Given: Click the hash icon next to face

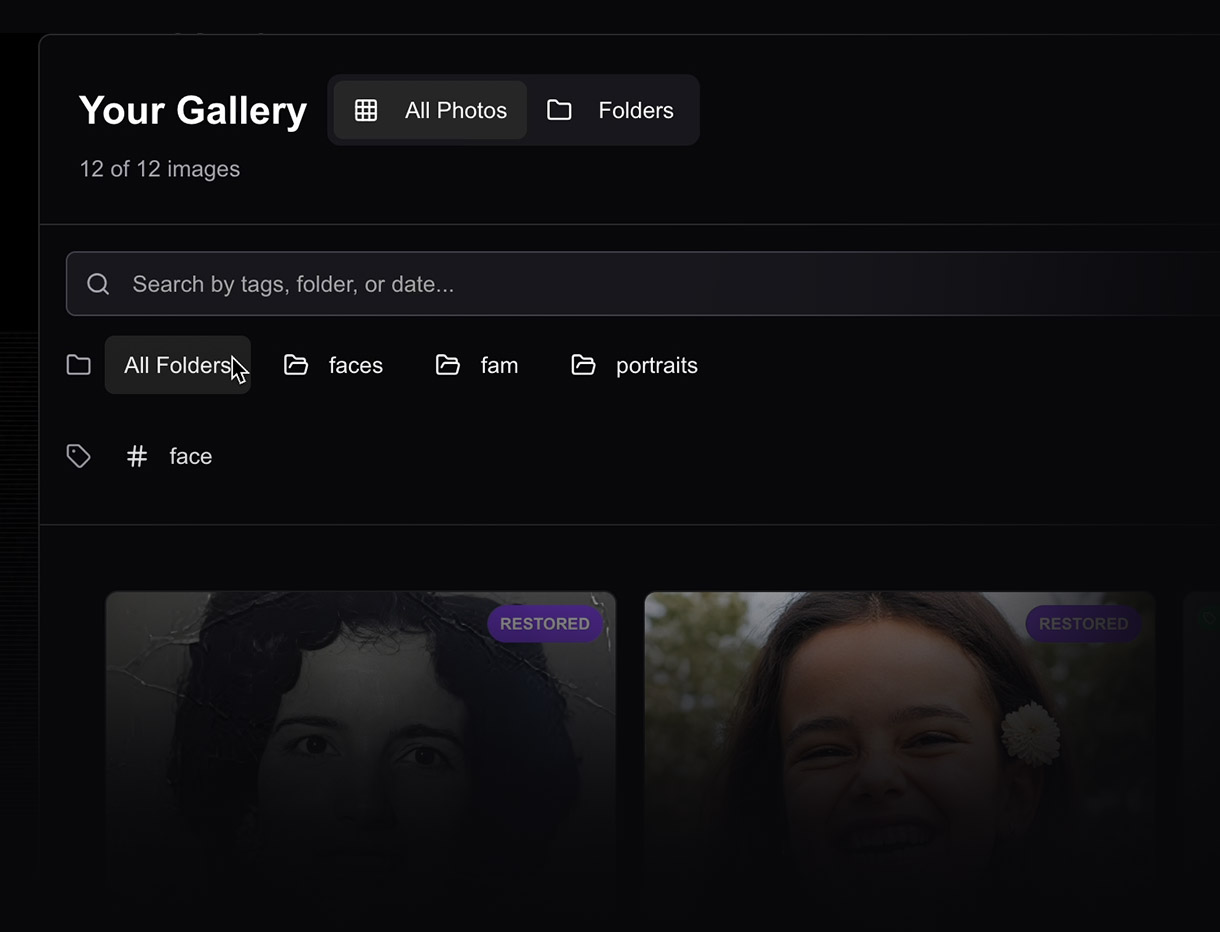Looking at the screenshot, I should [136, 456].
